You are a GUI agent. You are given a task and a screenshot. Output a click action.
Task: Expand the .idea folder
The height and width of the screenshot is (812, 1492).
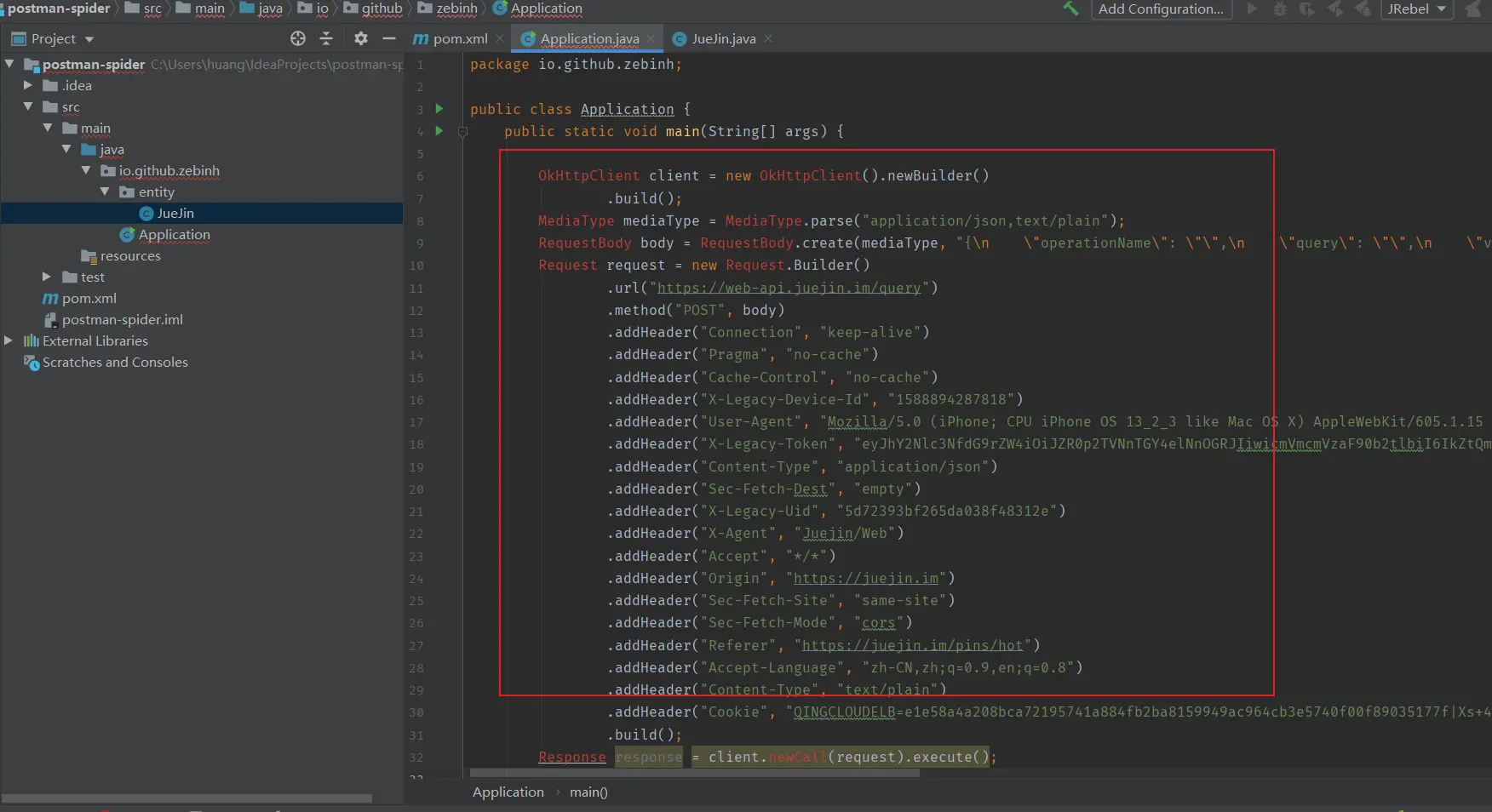point(28,85)
